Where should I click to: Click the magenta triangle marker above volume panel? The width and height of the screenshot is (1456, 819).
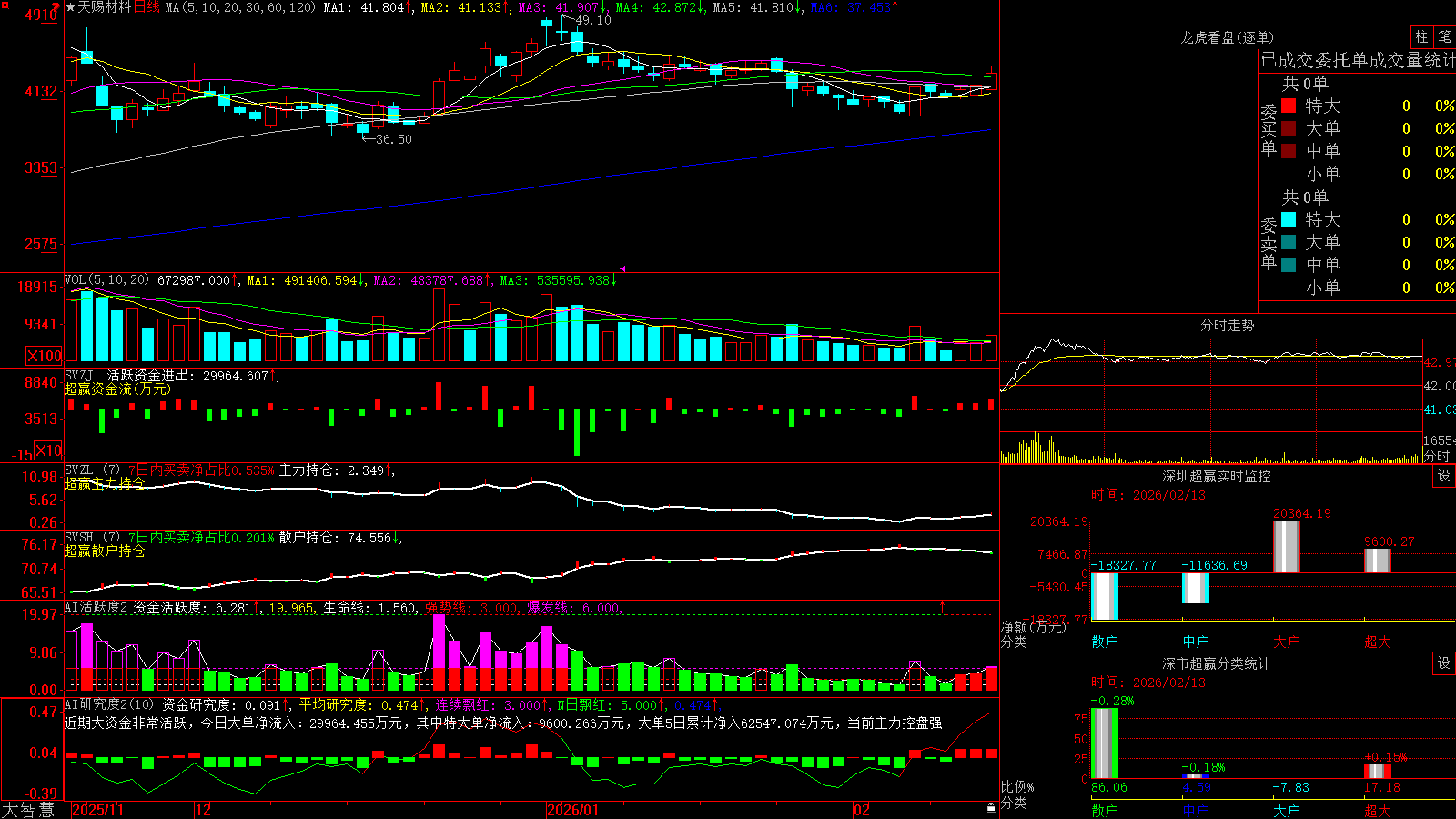coord(623,268)
